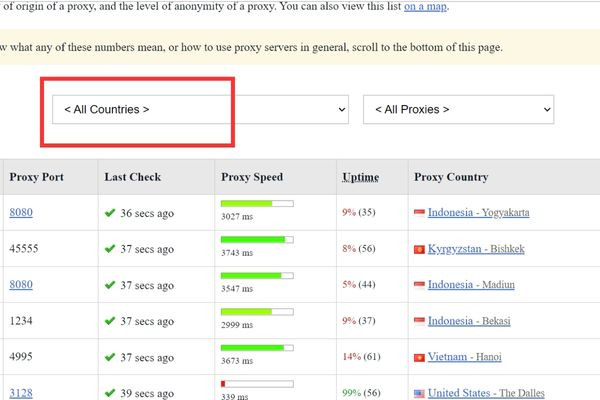Click the Indonesia flag icon beside Yogyakarta
600x400 pixels.
click(419, 212)
